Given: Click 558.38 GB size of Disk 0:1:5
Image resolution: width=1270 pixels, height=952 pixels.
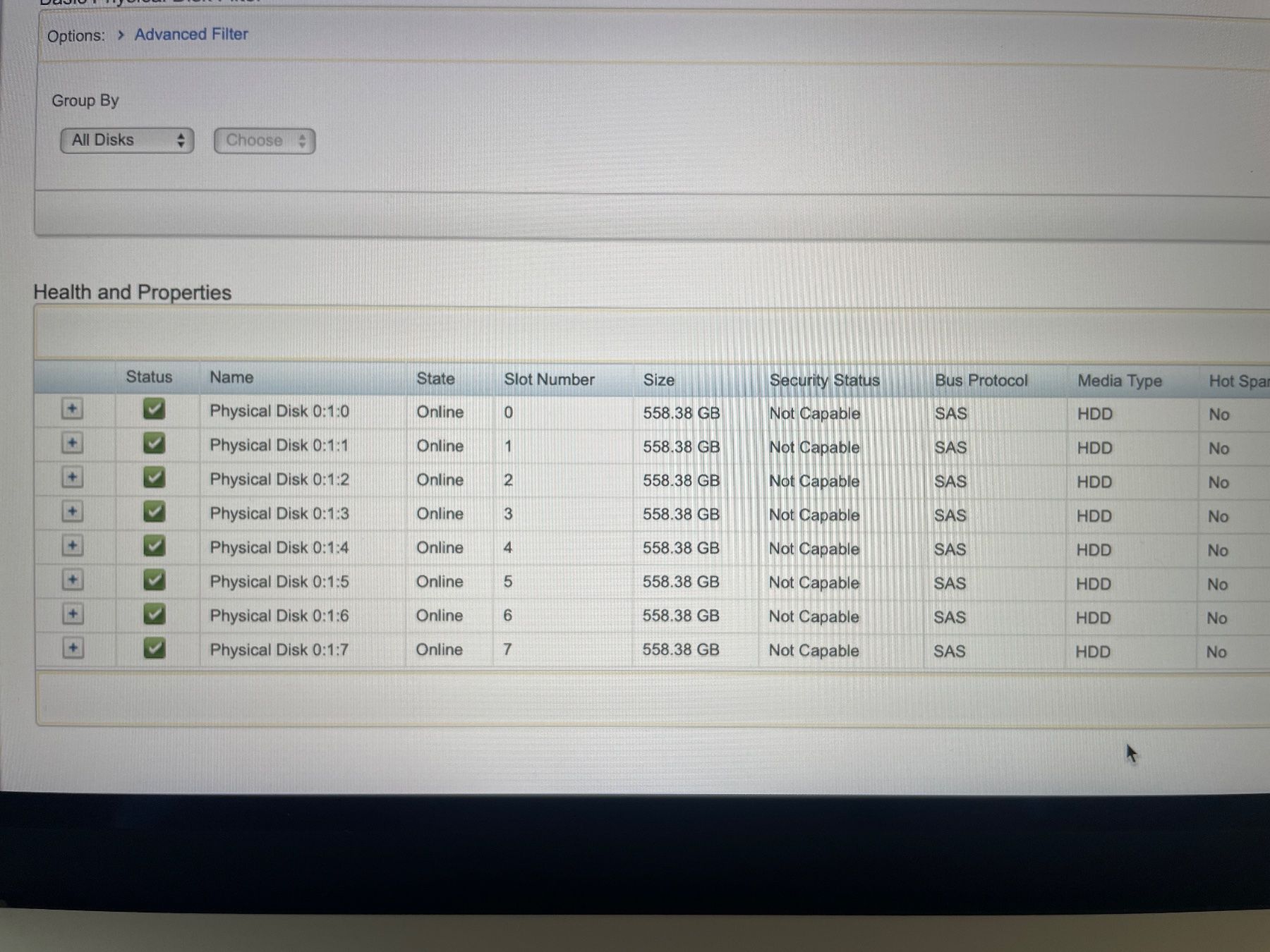Looking at the screenshot, I should (680, 582).
